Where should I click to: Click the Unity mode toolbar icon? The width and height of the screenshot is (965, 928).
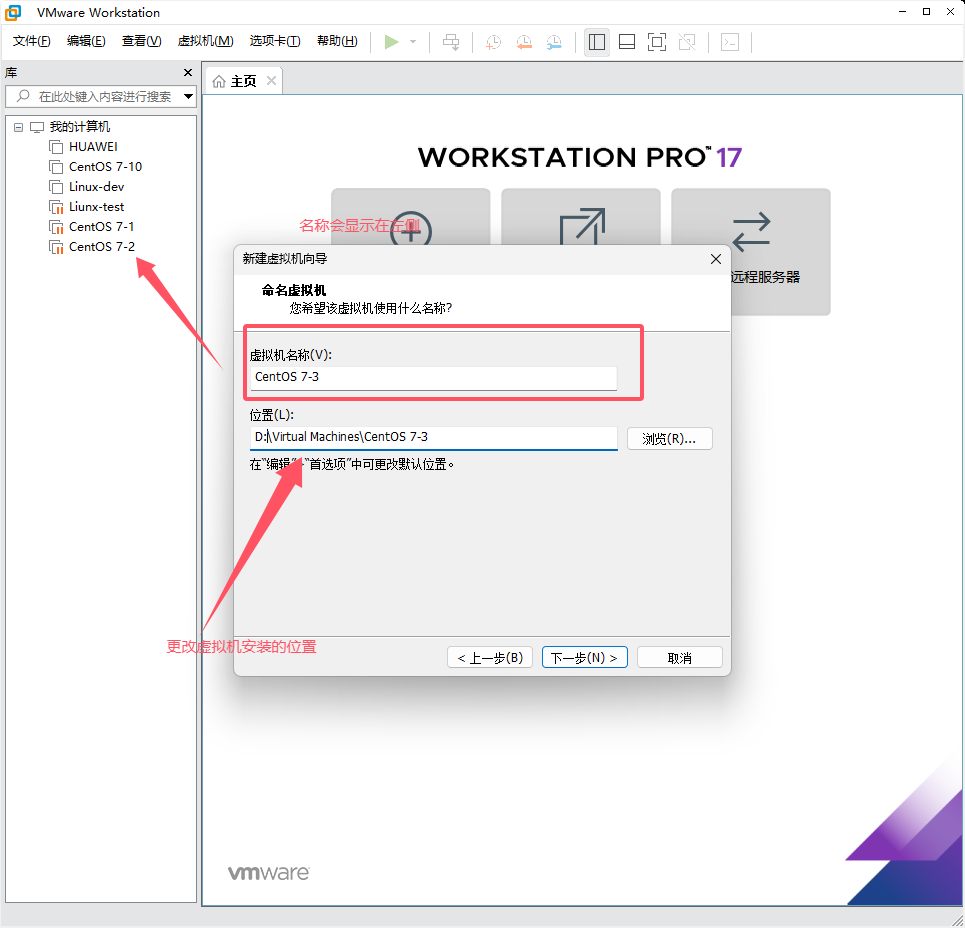[687, 42]
